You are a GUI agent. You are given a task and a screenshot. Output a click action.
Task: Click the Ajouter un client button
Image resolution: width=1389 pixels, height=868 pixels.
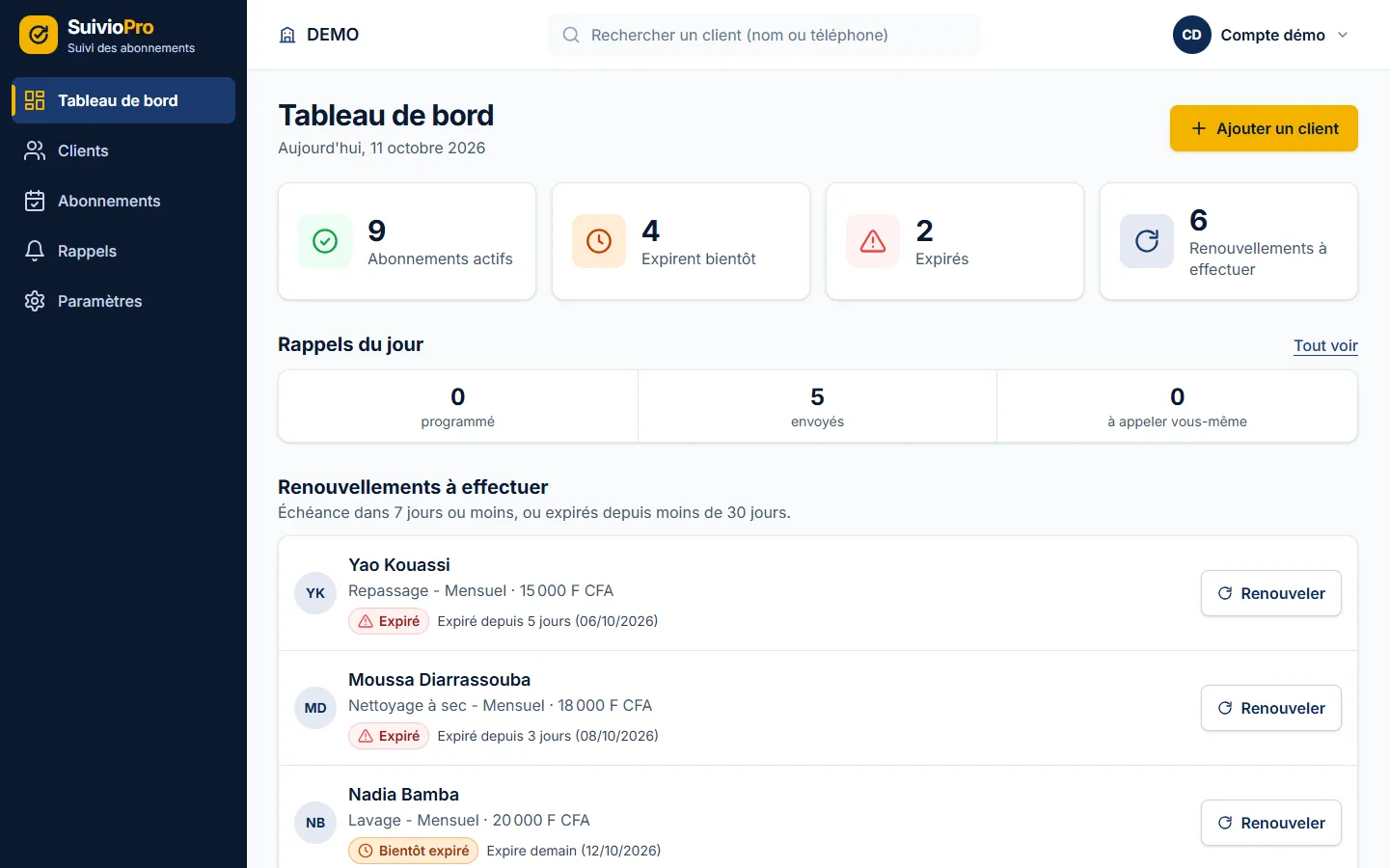1264,128
